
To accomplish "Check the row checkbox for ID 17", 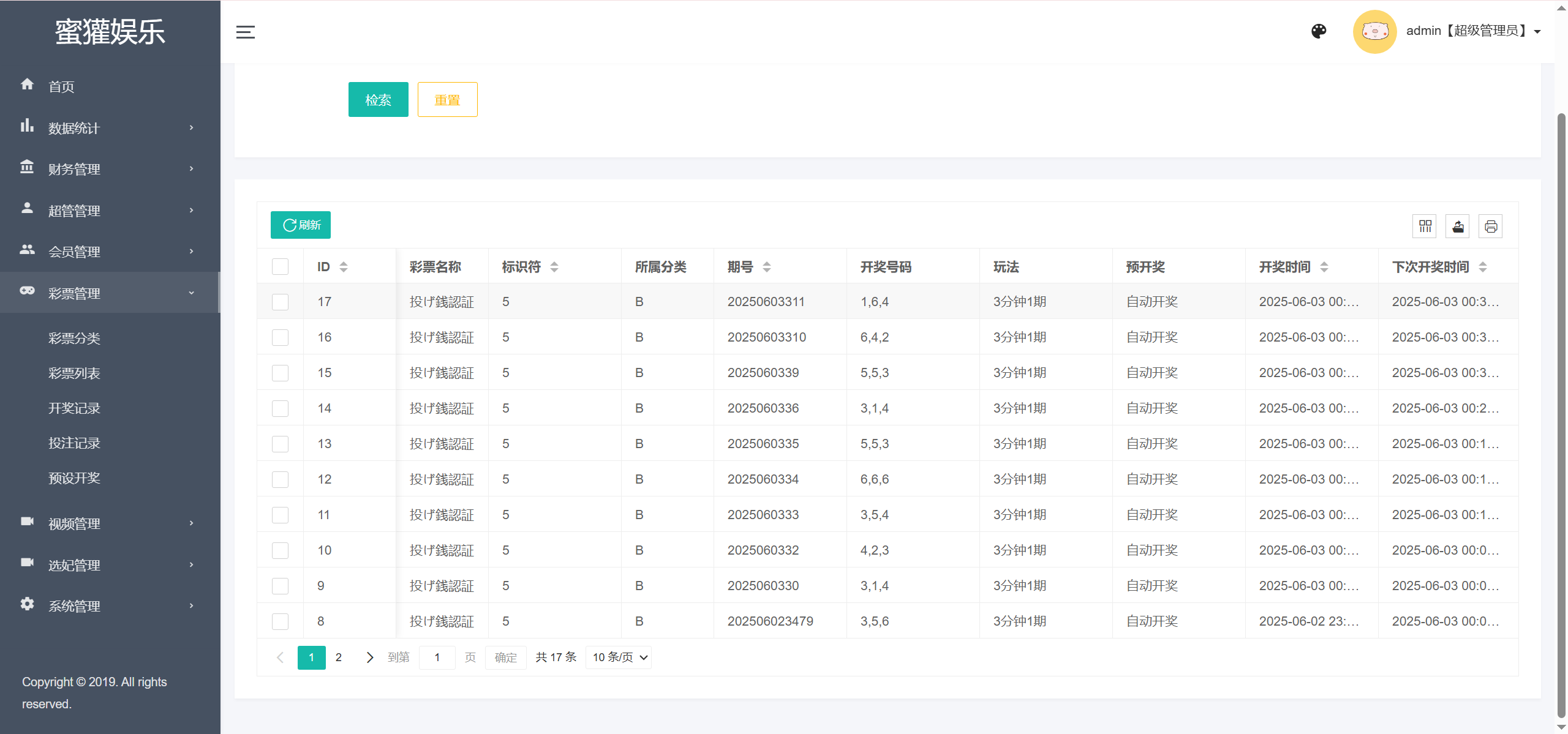I will 280,301.
